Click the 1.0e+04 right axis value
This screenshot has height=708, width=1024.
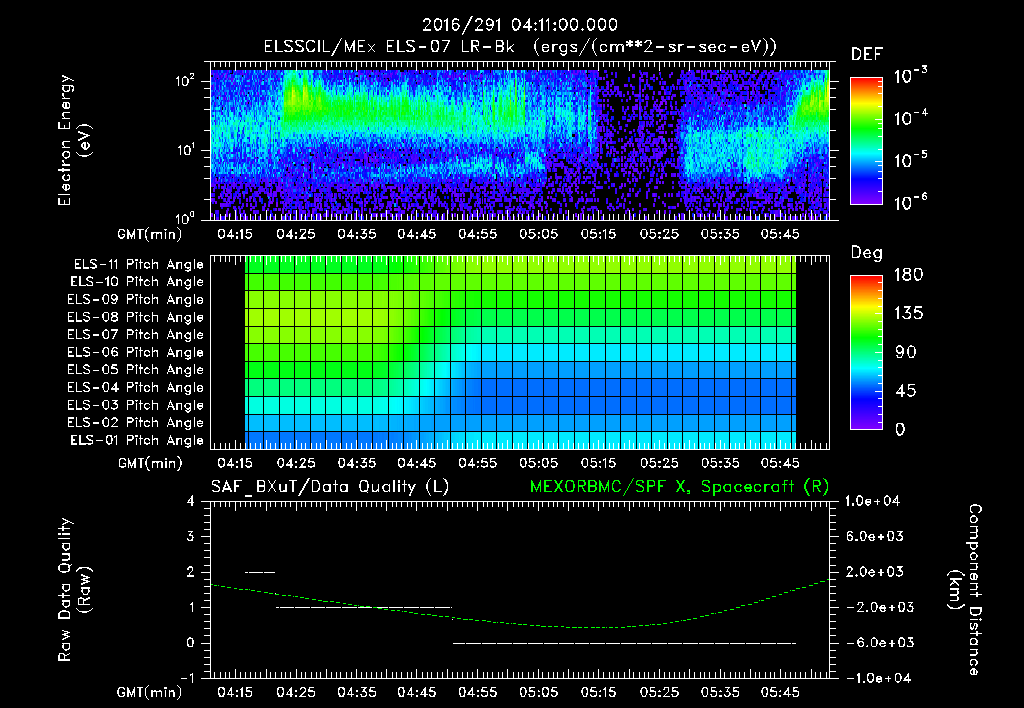(872, 501)
